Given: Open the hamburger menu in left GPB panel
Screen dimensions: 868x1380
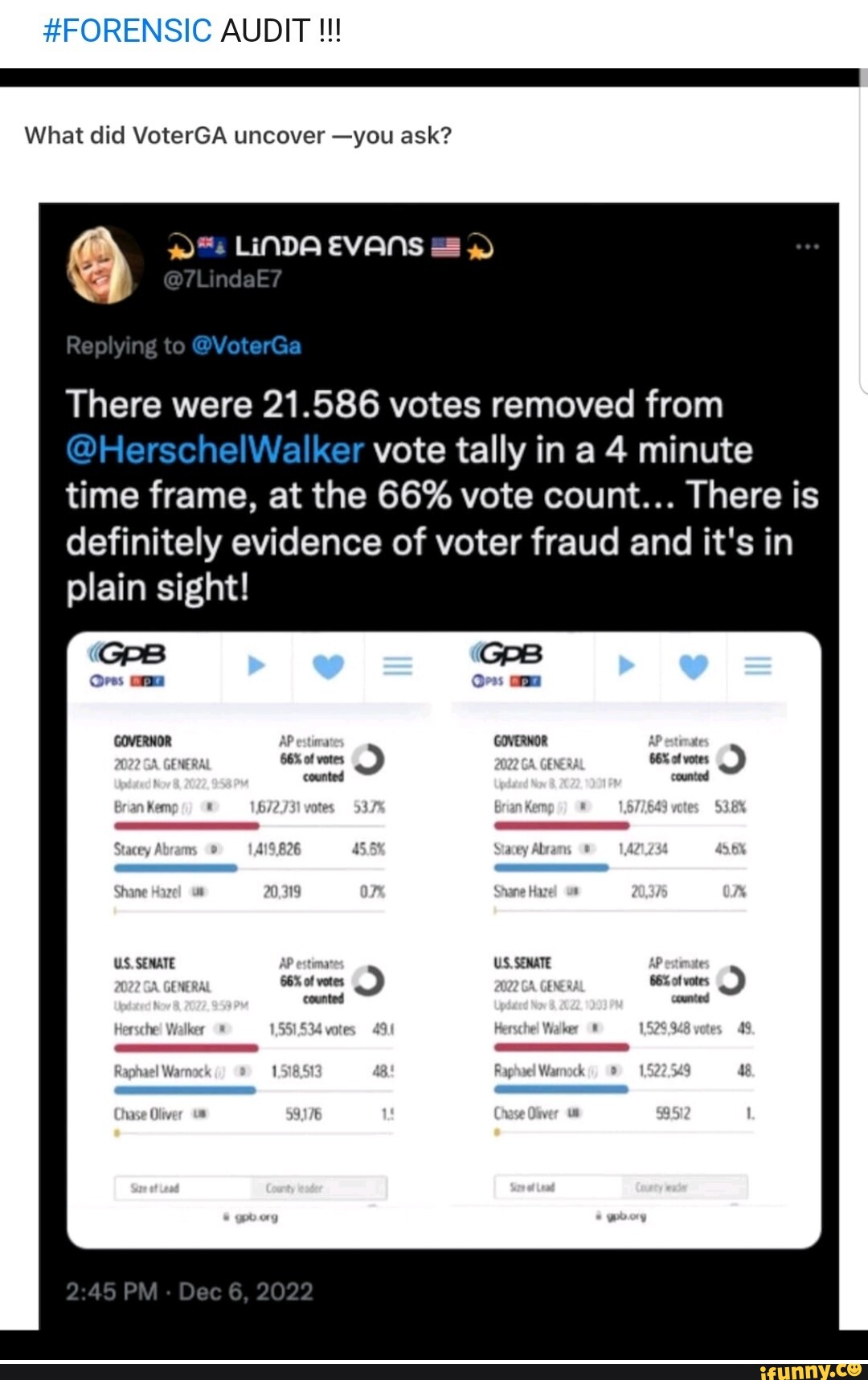Looking at the screenshot, I should click(x=397, y=665).
